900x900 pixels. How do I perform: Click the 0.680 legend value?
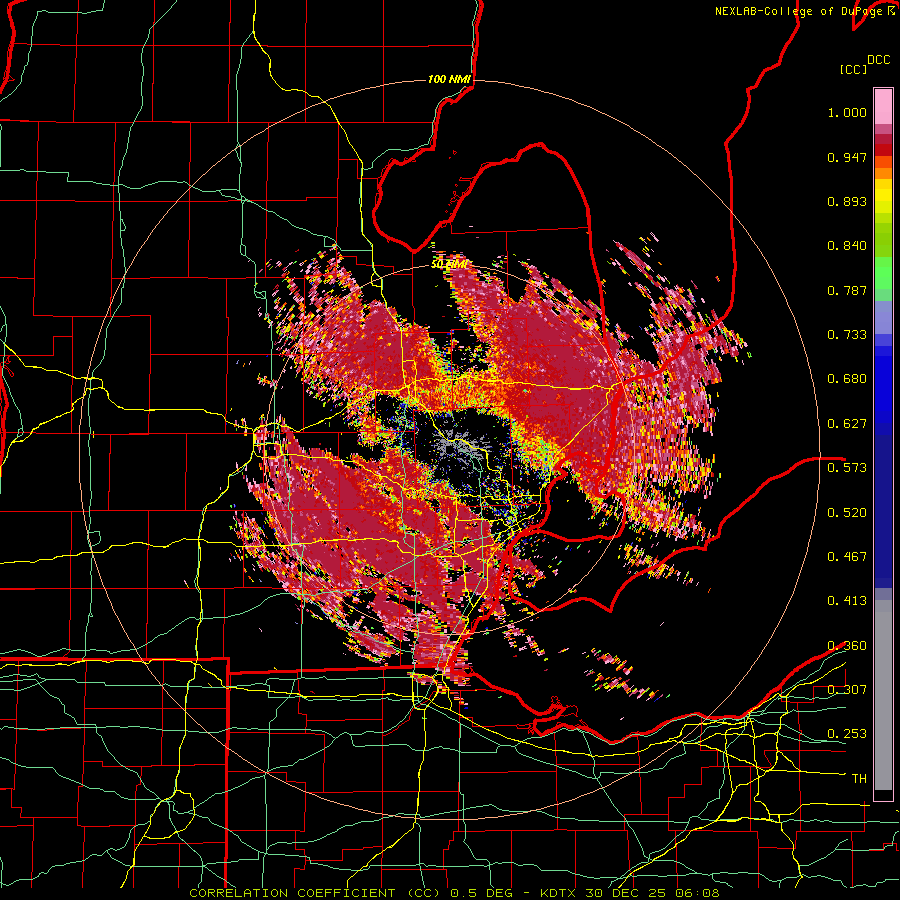click(x=847, y=379)
